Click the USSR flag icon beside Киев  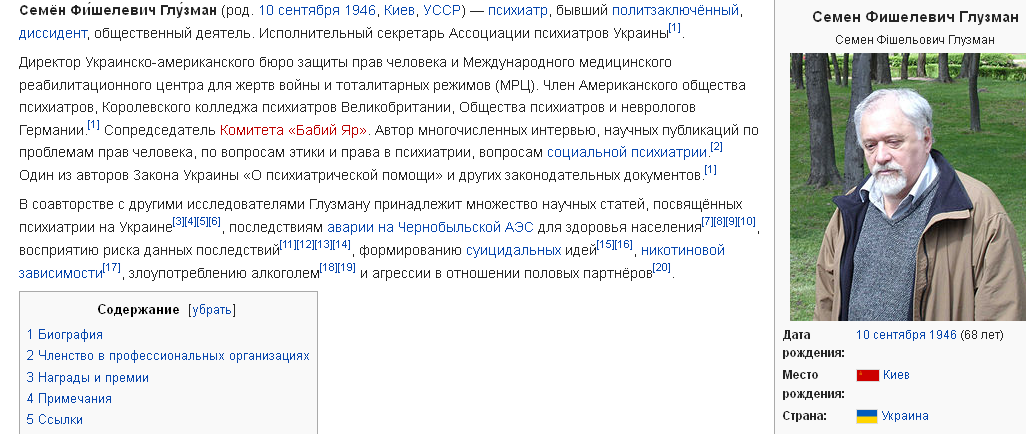click(867, 375)
